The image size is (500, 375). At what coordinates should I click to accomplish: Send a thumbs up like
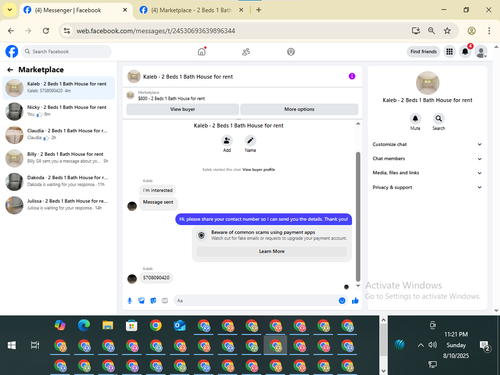coord(355,301)
